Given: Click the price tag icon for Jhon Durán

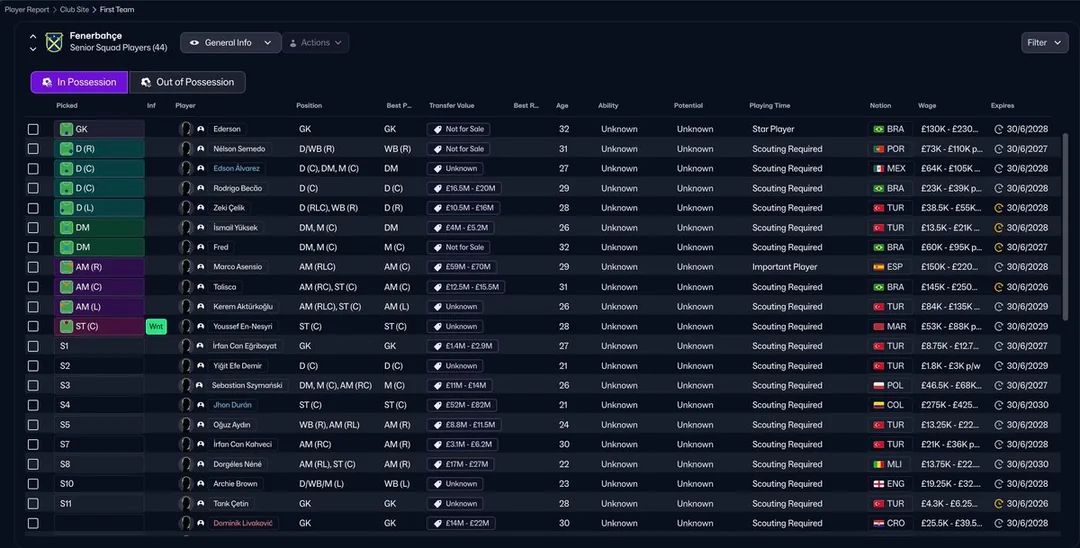Looking at the screenshot, I should (437, 405).
